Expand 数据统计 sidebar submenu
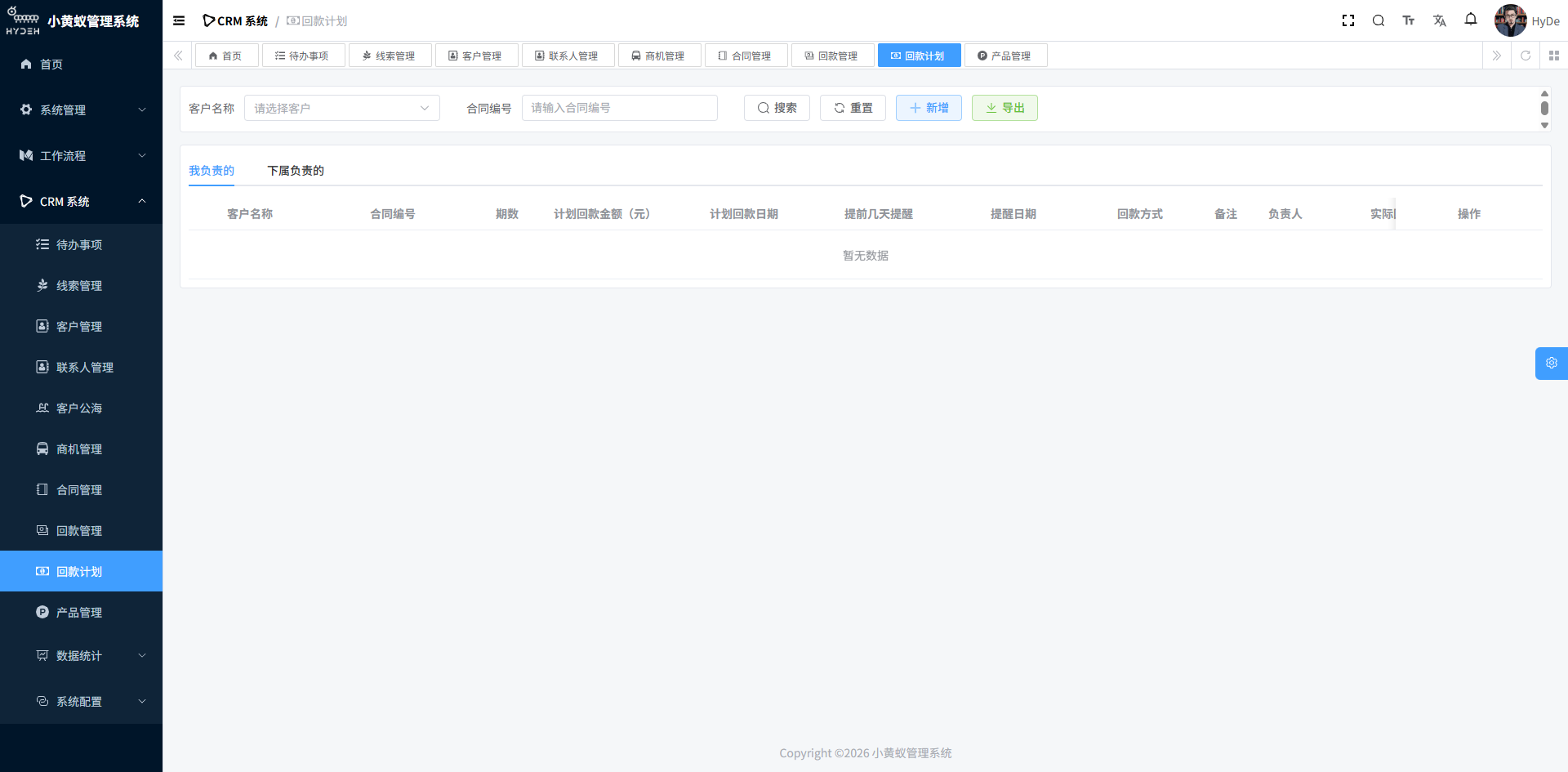Image resolution: width=1568 pixels, height=772 pixels. (81, 655)
